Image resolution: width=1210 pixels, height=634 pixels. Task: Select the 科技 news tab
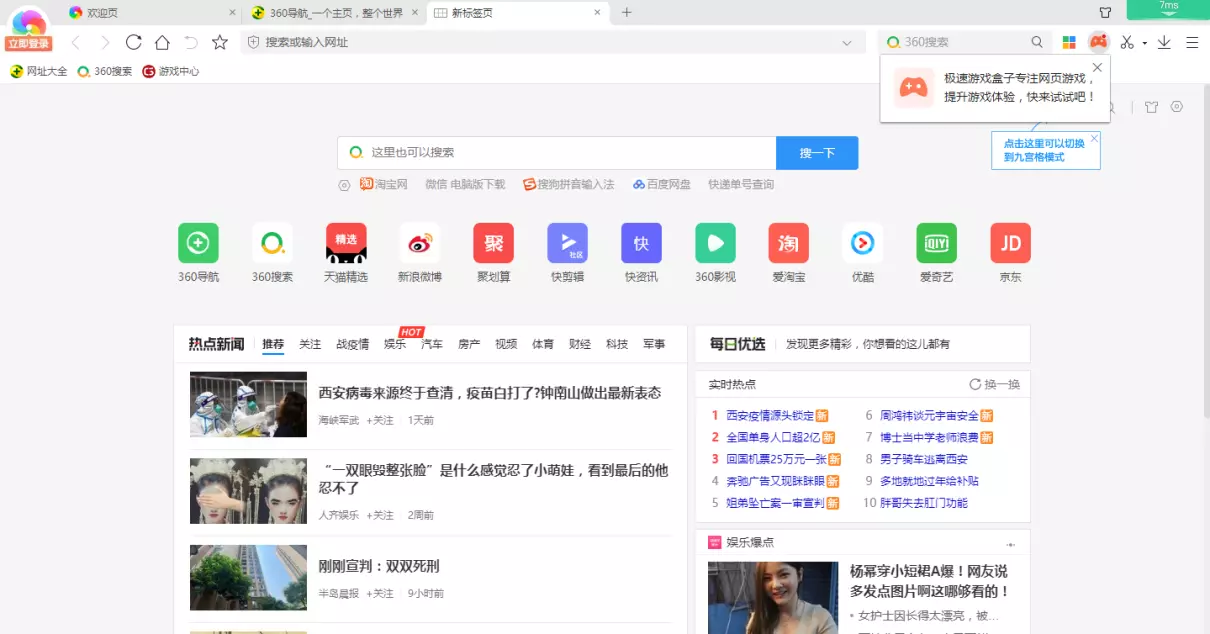tap(617, 344)
